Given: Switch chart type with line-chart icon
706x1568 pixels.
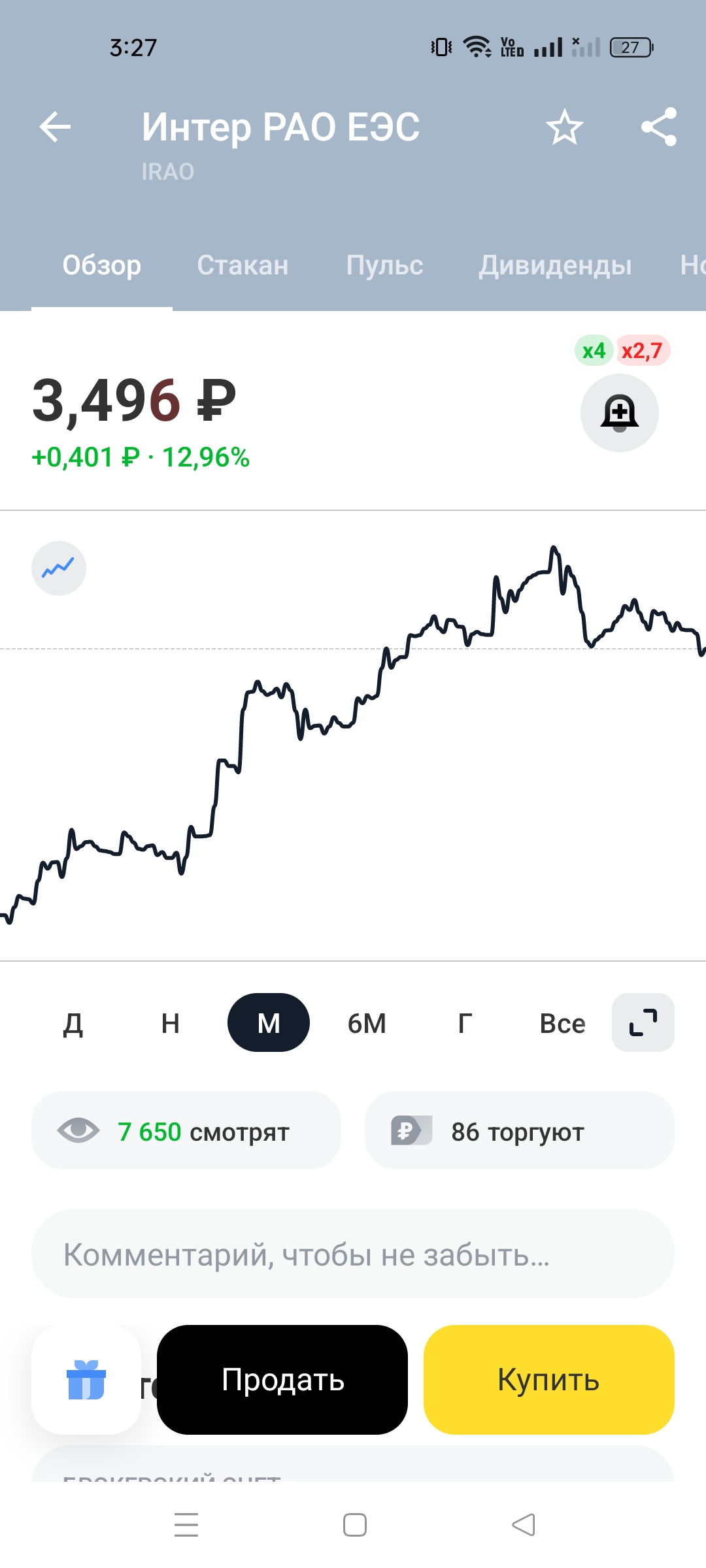Looking at the screenshot, I should pos(59,568).
